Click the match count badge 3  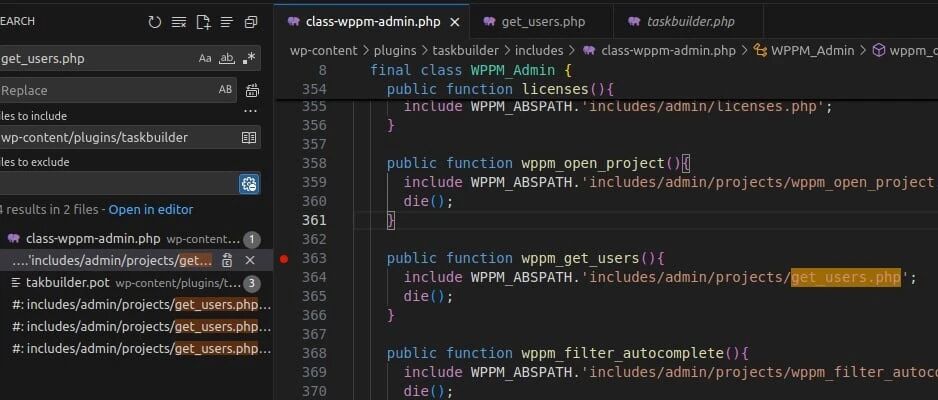point(251,283)
